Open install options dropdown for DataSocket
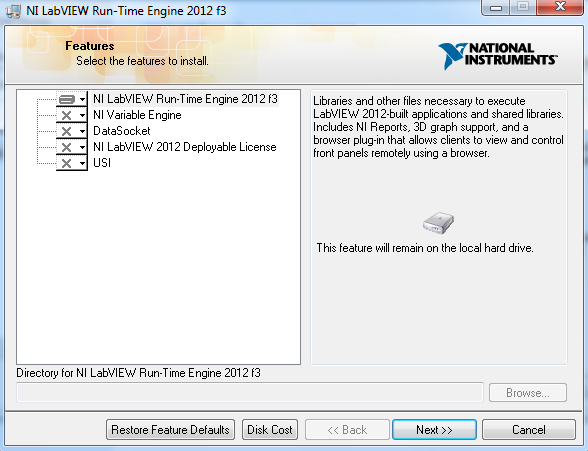 (82, 131)
